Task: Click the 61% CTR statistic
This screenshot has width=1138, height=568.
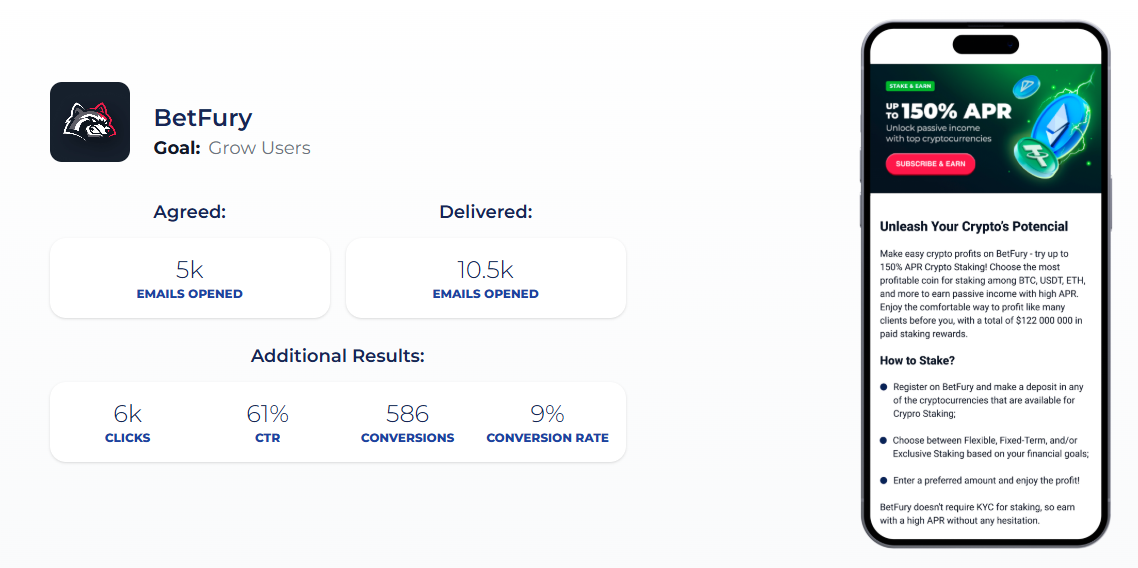Action: (267, 422)
